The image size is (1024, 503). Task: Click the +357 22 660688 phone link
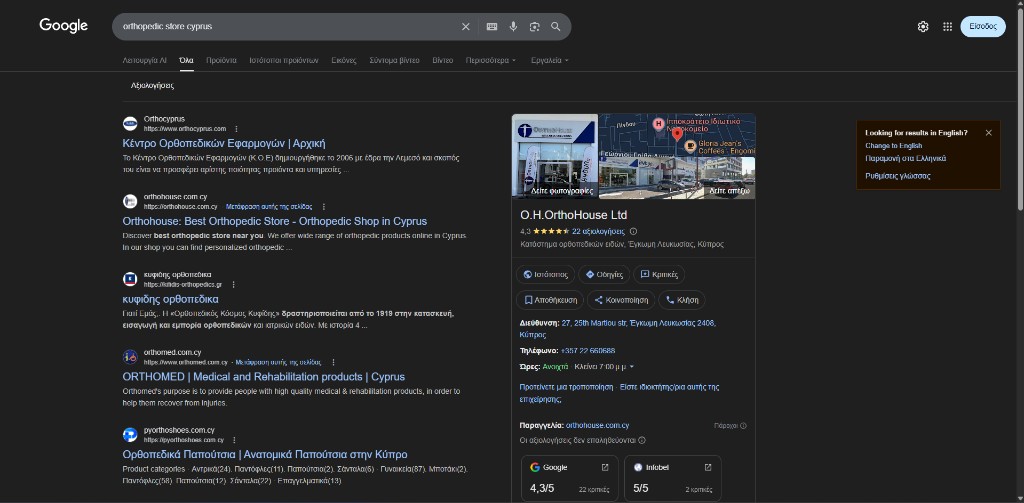[588, 351]
